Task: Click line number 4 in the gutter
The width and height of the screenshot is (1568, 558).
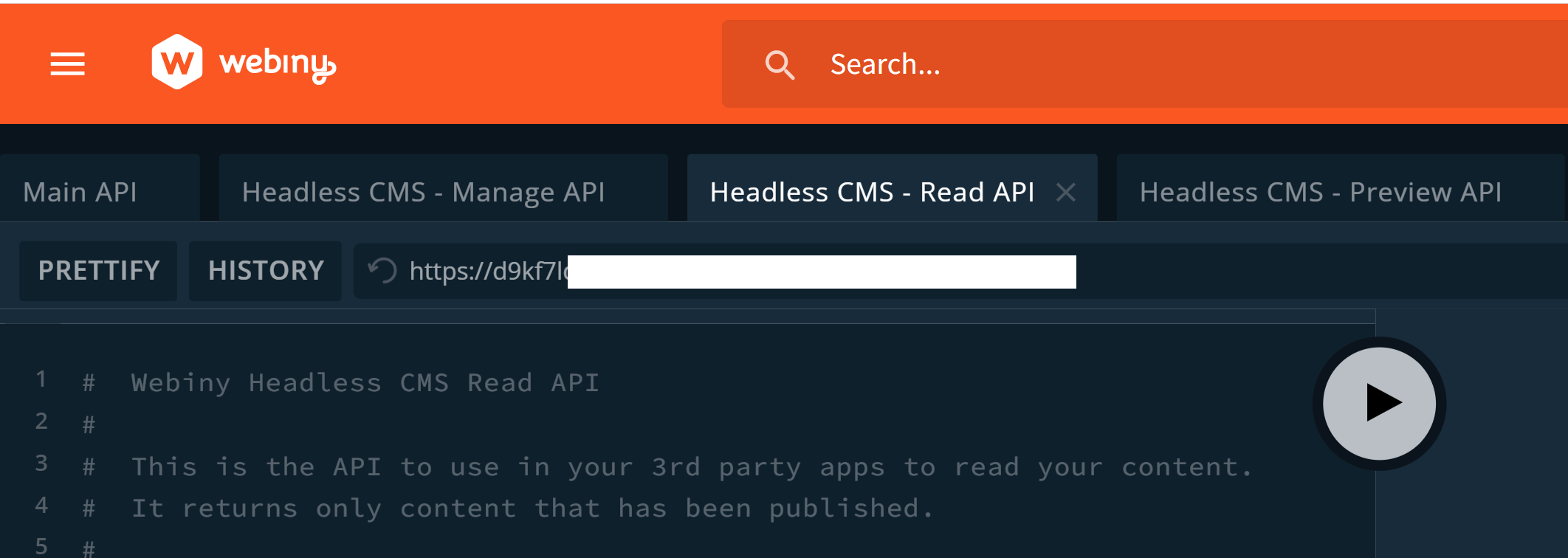Action: 41,506
